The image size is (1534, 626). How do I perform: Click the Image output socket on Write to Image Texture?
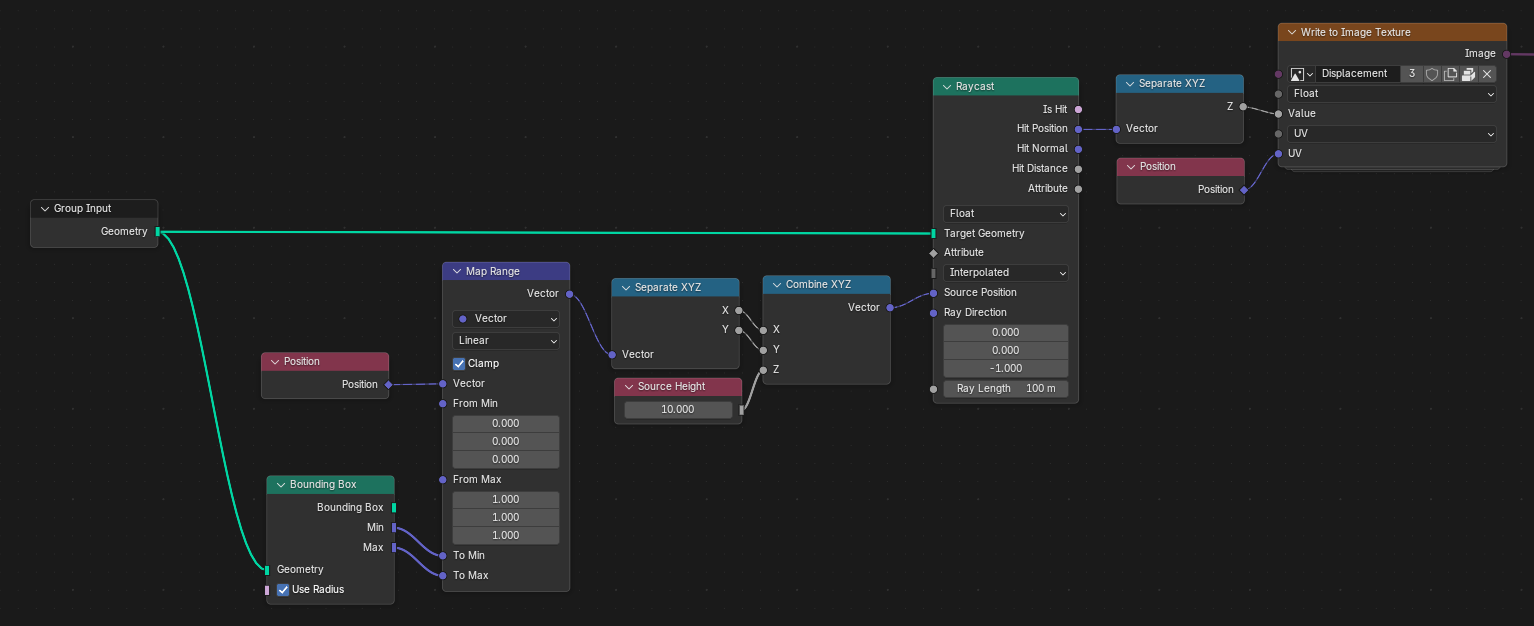(x=1507, y=54)
